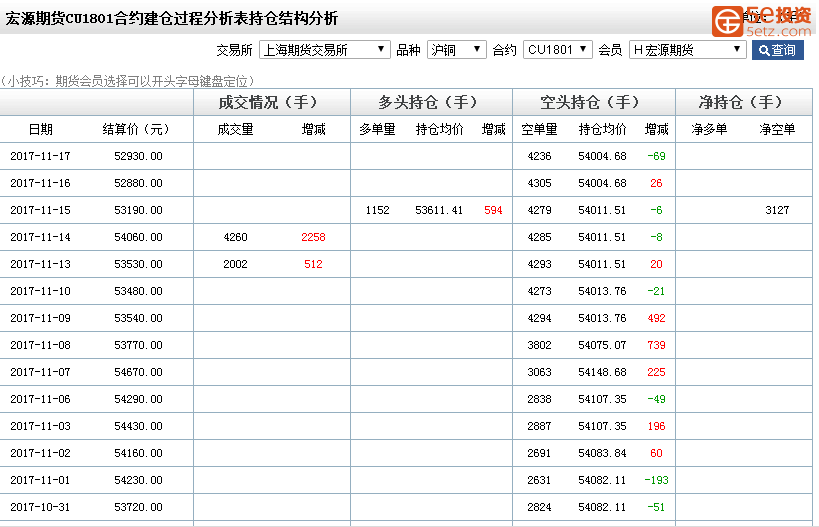Click the 多单量 column header

coord(377,129)
